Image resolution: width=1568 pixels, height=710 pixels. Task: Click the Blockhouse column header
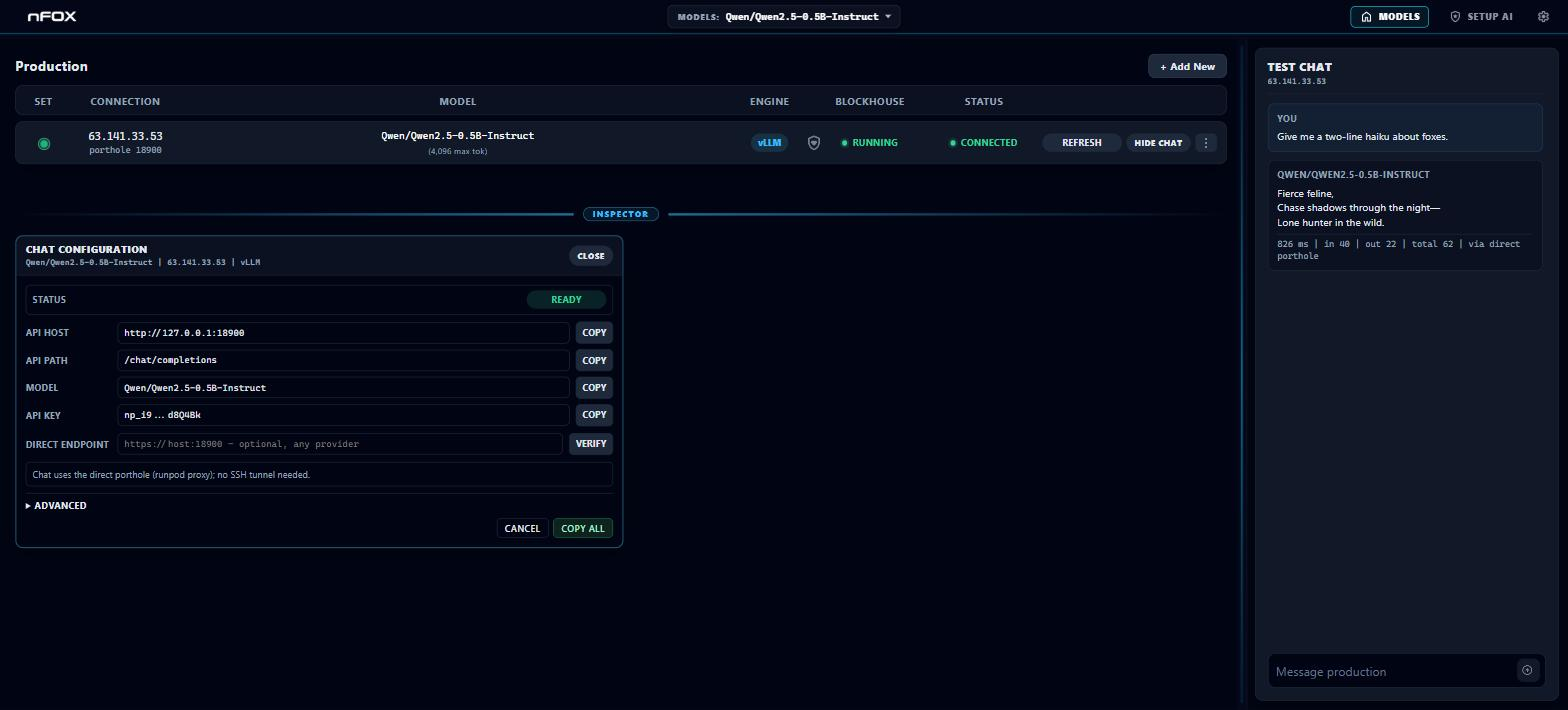click(869, 102)
